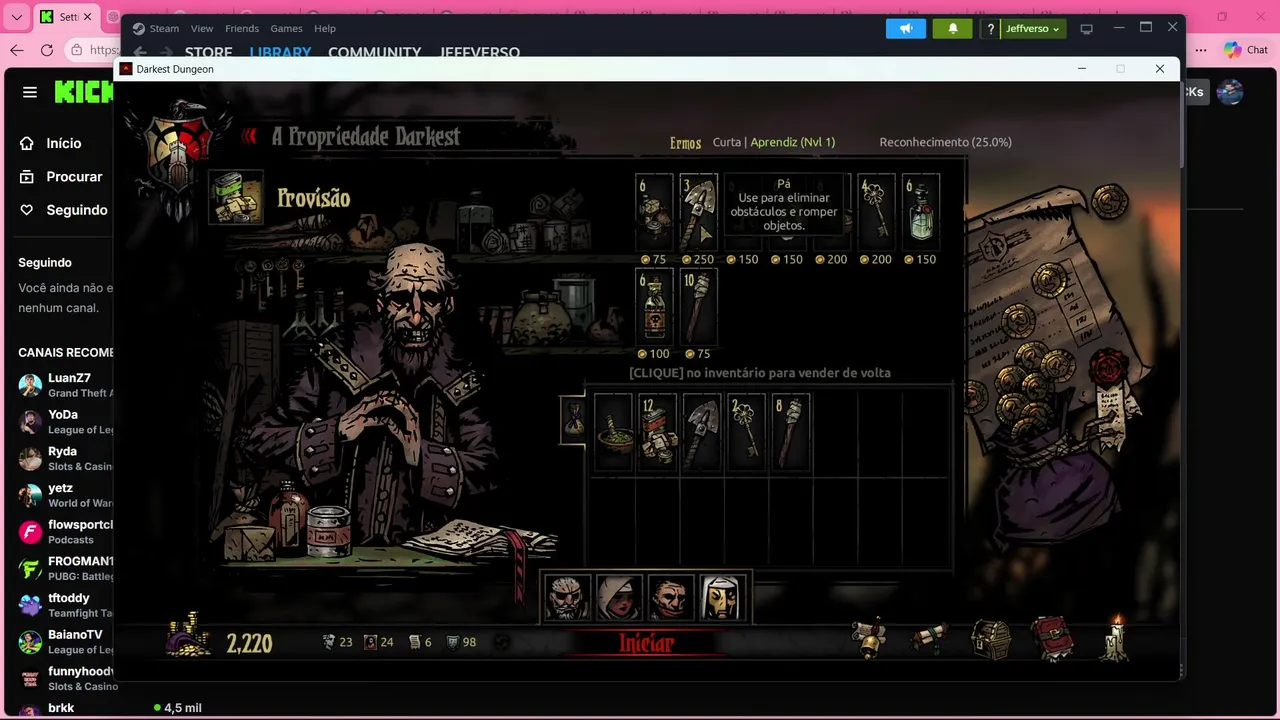Click the Provisão provisions icon
This screenshot has width=1280, height=720.
236,196
